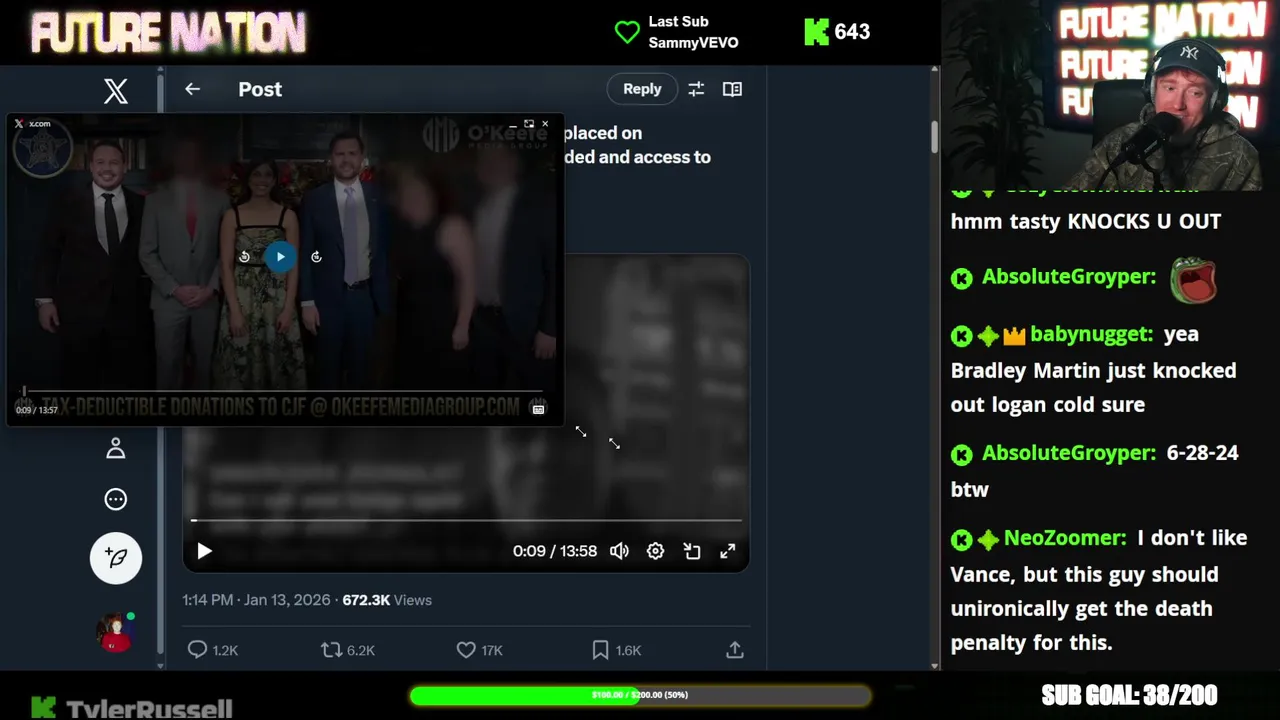Click the chat username NeoZoomer
The height and width of the screenshot is (720, 1280).
click(1065, 538)
